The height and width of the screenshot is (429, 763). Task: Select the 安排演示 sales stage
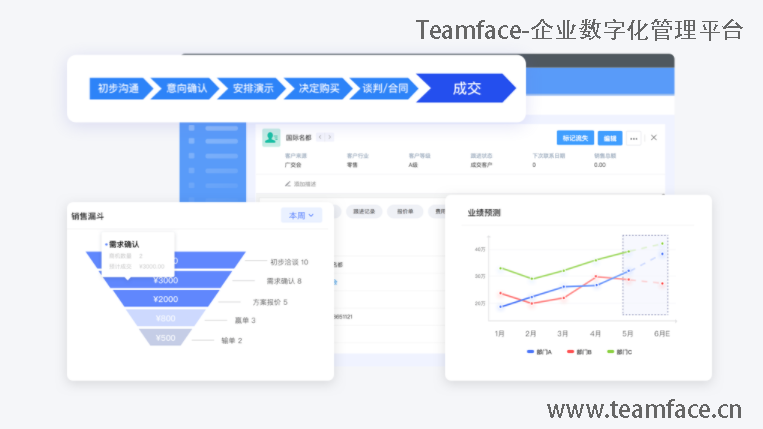pos(253,89)
